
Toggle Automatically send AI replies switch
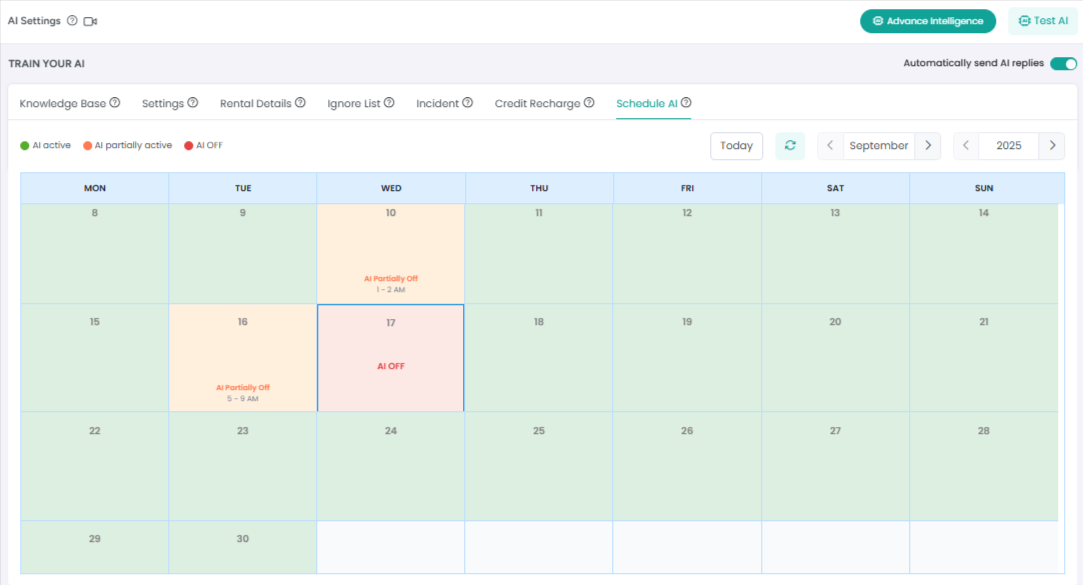point(1063,64)
